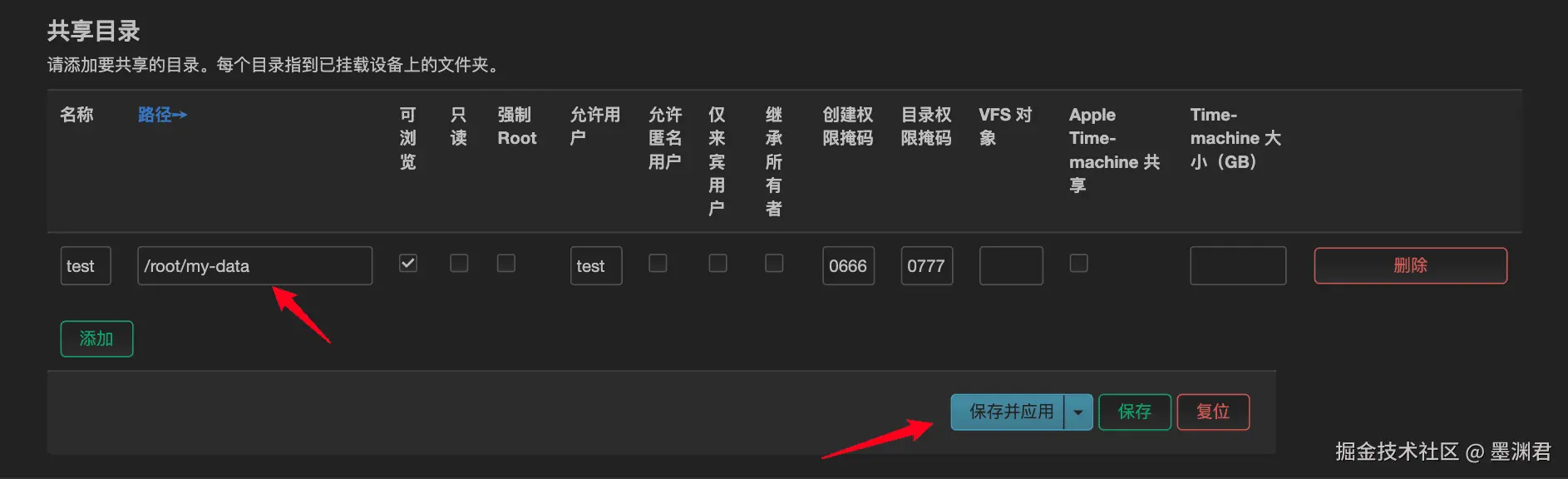The height and width of the screenshot is (479, 1568).
Task: Click the 添加 add button
Action: click(x=96, y=339)
